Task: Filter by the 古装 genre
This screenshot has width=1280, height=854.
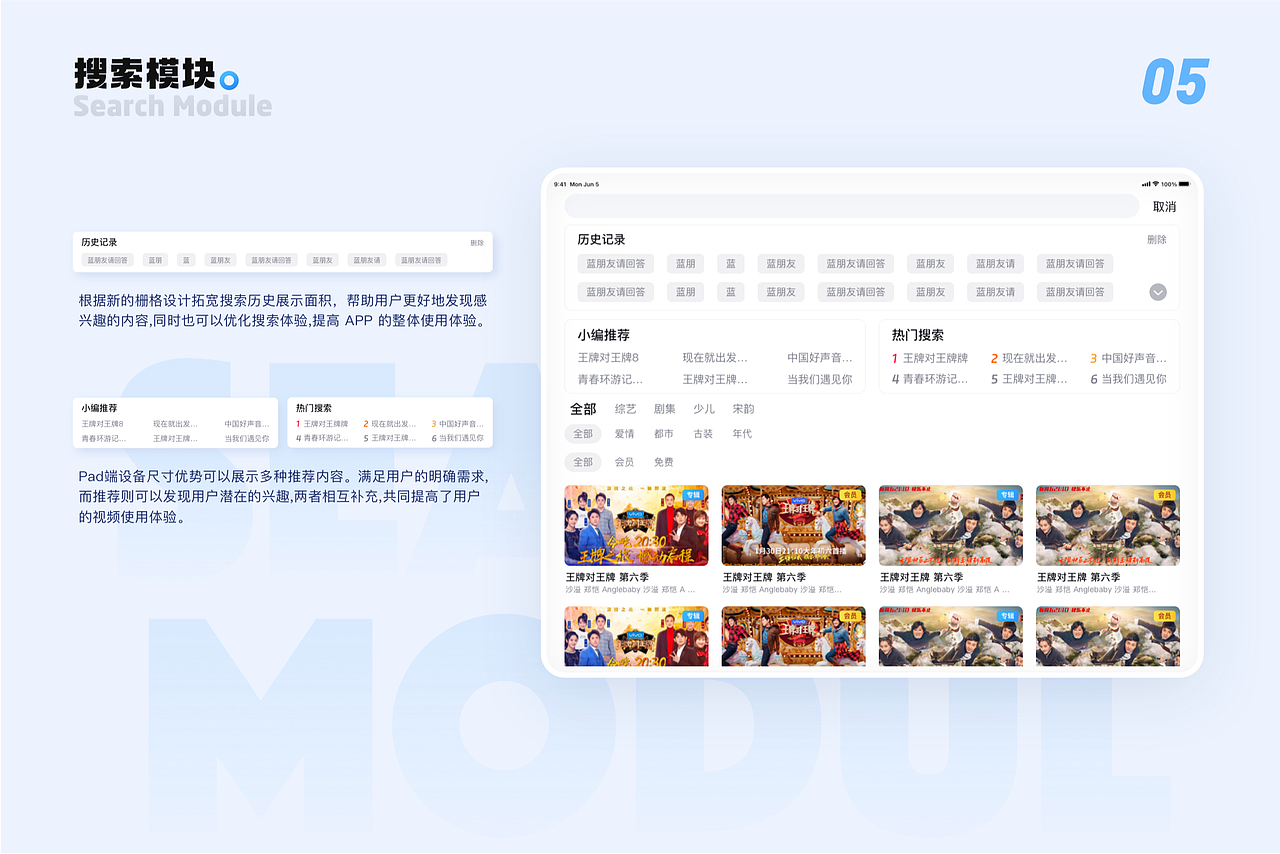Action: pos(703,434)
